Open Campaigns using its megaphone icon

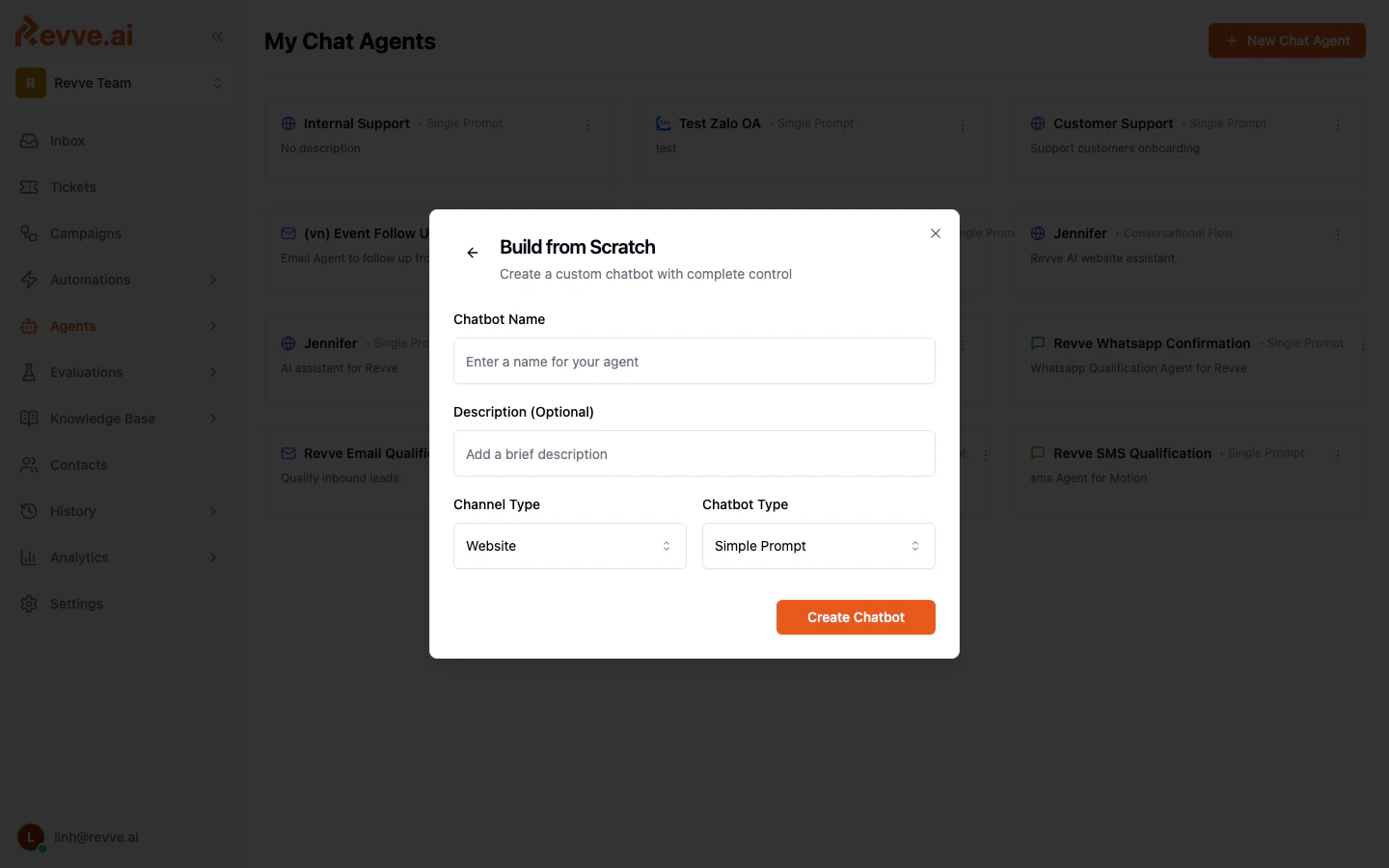click(x=28, y=233)
